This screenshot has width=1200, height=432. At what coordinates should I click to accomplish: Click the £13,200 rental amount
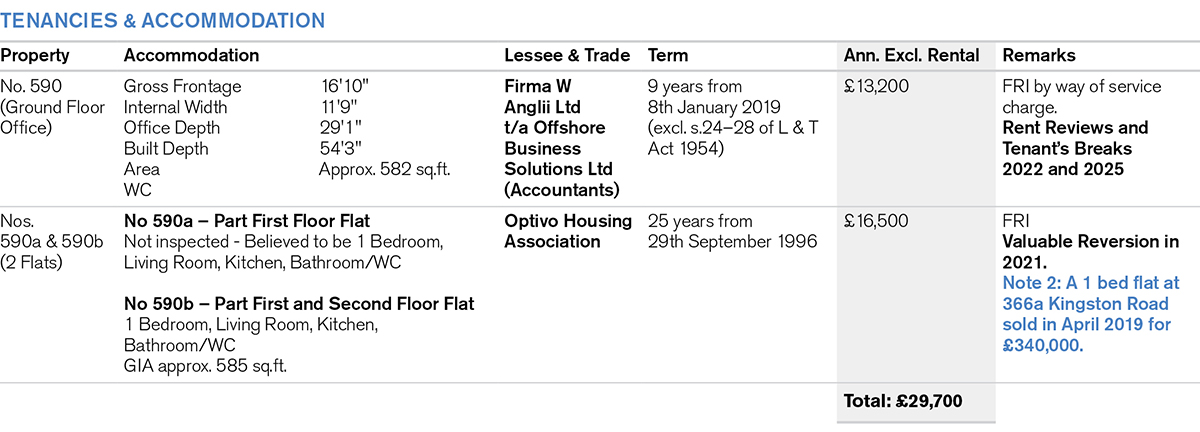[x=877, y=87]
